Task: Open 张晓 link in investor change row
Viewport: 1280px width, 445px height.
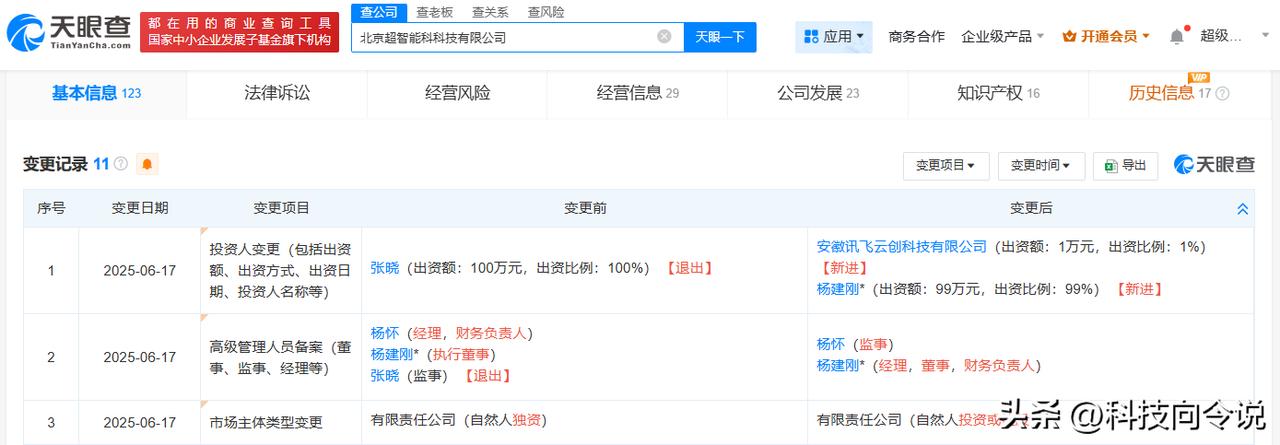Action: point(384,268)
